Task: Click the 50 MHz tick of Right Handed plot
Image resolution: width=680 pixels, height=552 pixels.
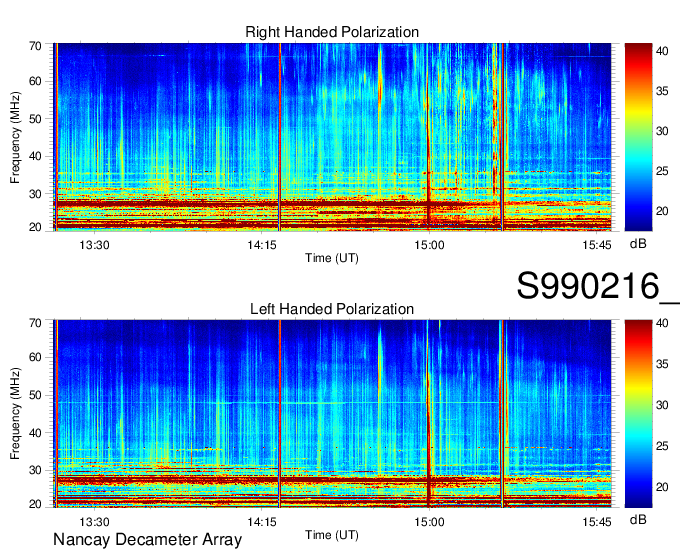Action: pos(35,119)
